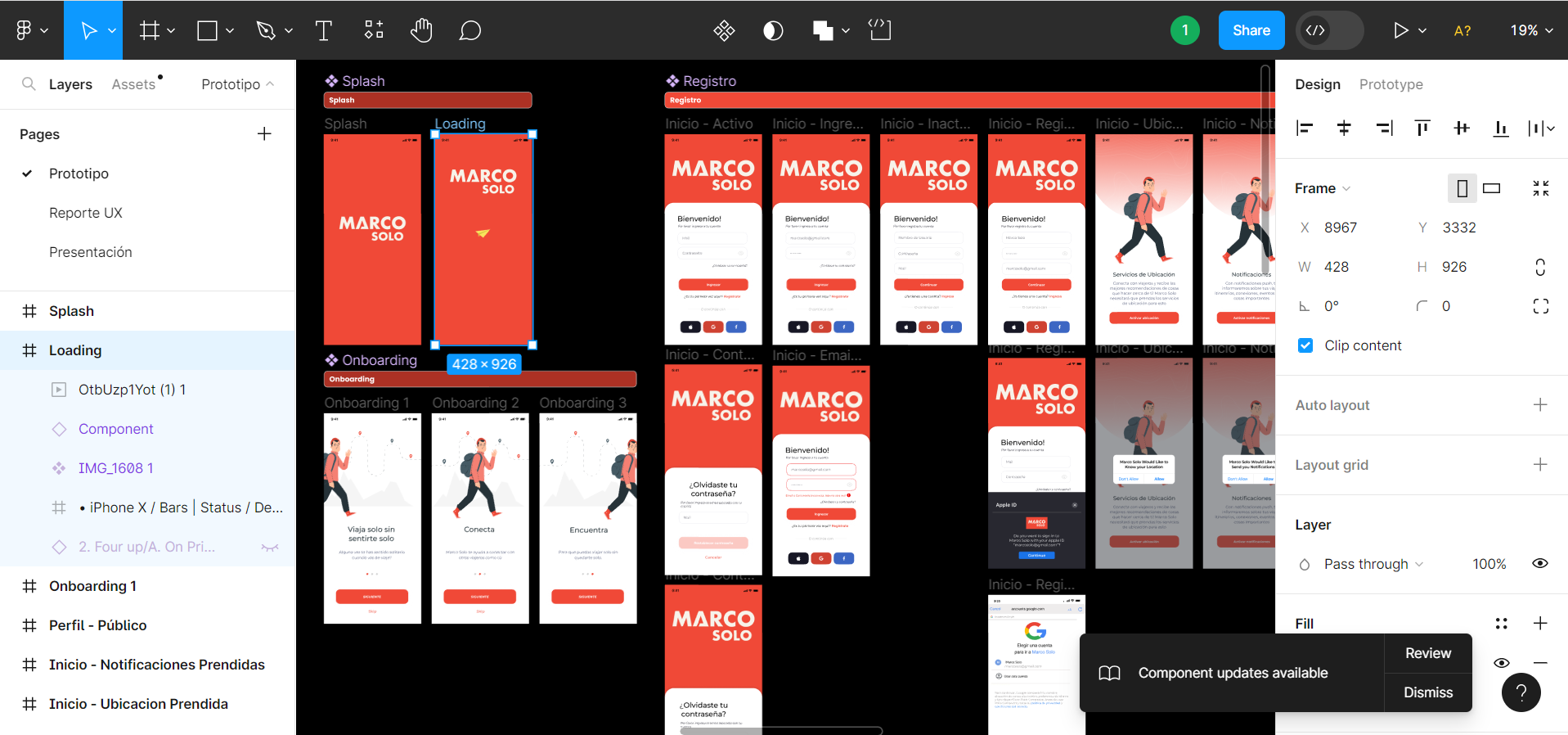Image resolution: width=1568 pixels, height=735 pixels.
Task: Toggle hidden state of Four up layer
Action: (270, 547)
